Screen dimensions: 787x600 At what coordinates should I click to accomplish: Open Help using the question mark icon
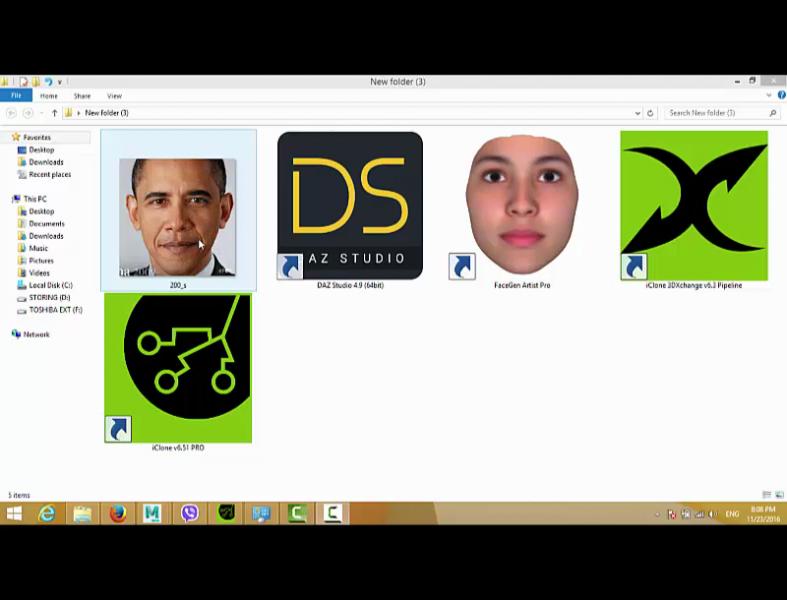click(x=781, y=95)
